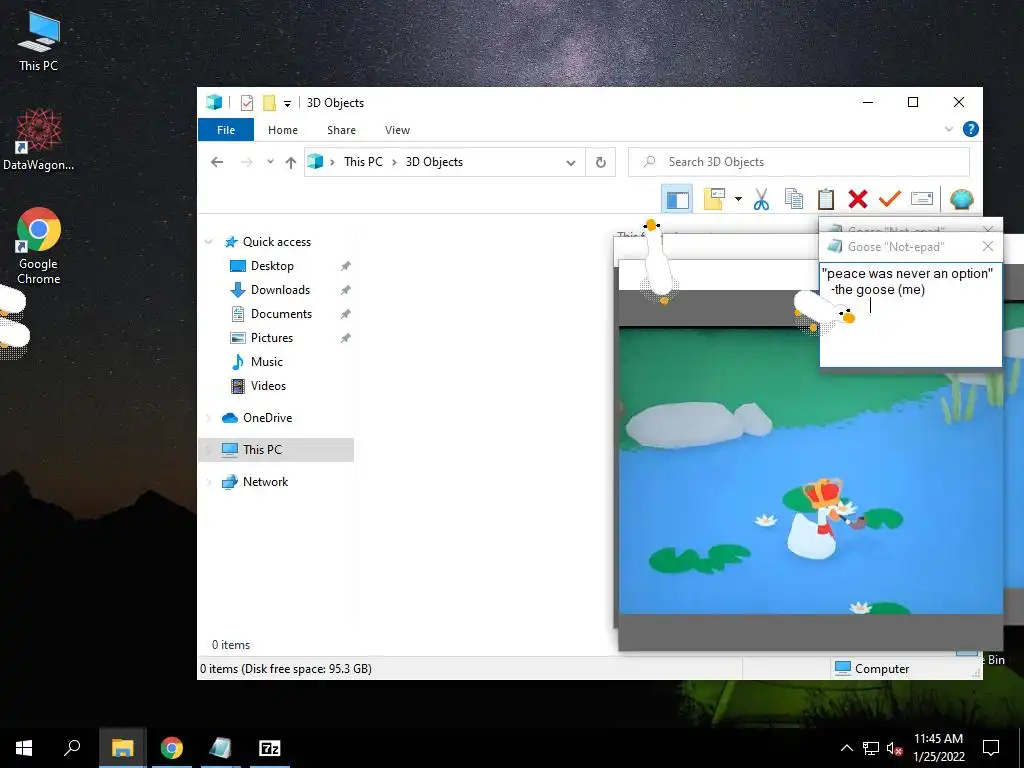The height and width of the screenshot is (768, 1024).
Task: Open This PC desktop shortcut
Action: coord(38,41)
